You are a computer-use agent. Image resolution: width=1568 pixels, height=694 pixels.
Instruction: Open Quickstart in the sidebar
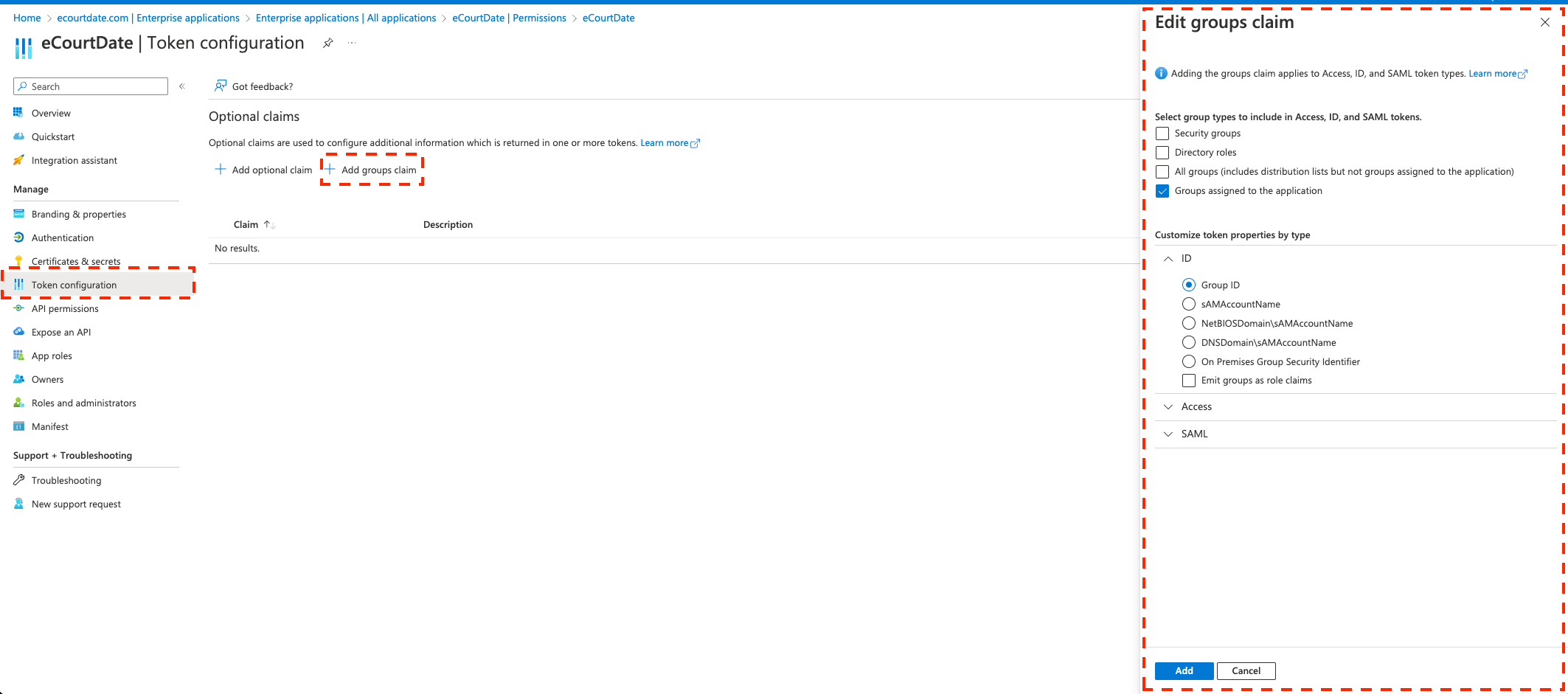[53, 136]
